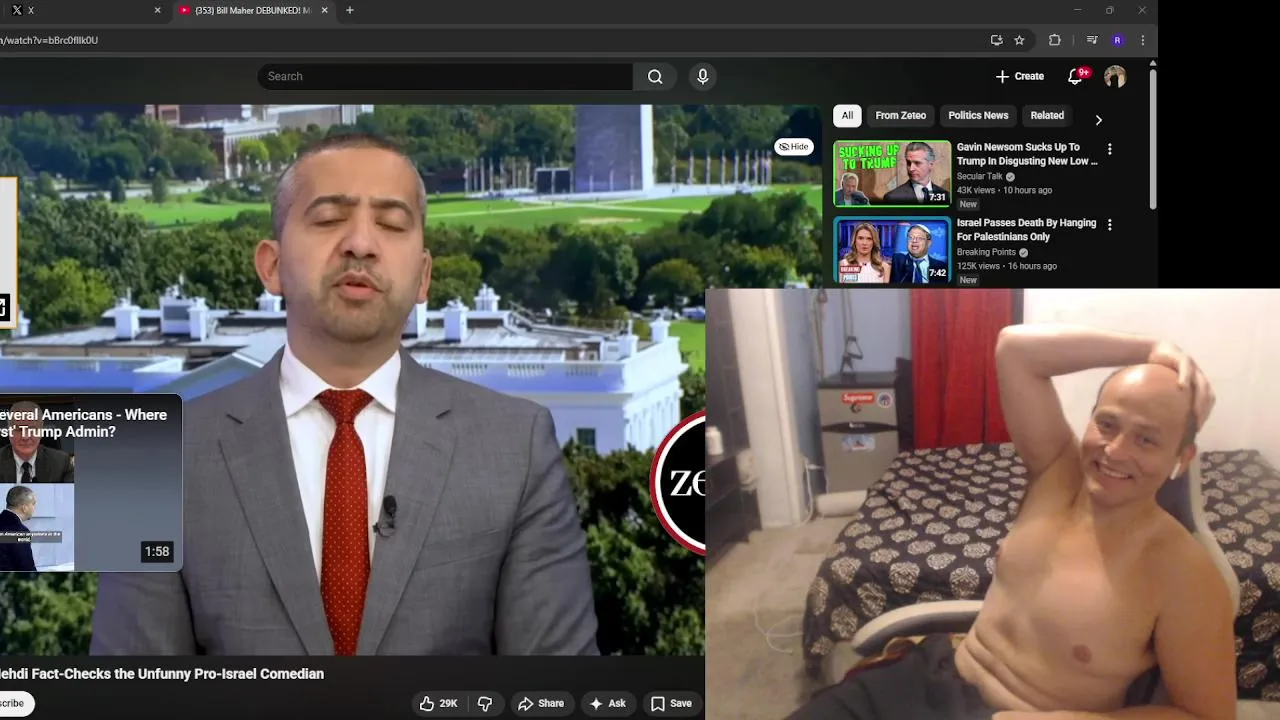The image size is (1280, 720).
Task: Open Gavin Newsom Sucks Up To Trump title
Action: tap(1027, 154)
